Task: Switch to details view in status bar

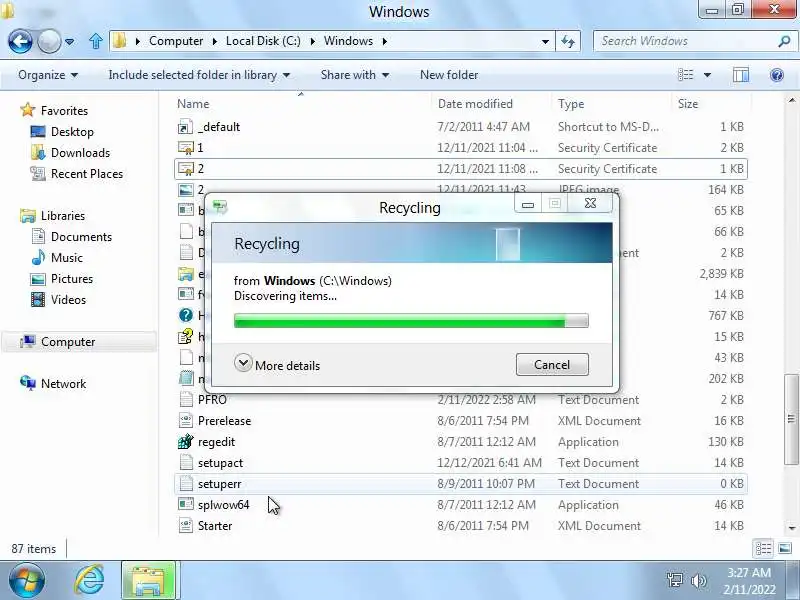Action: (763, 548)
